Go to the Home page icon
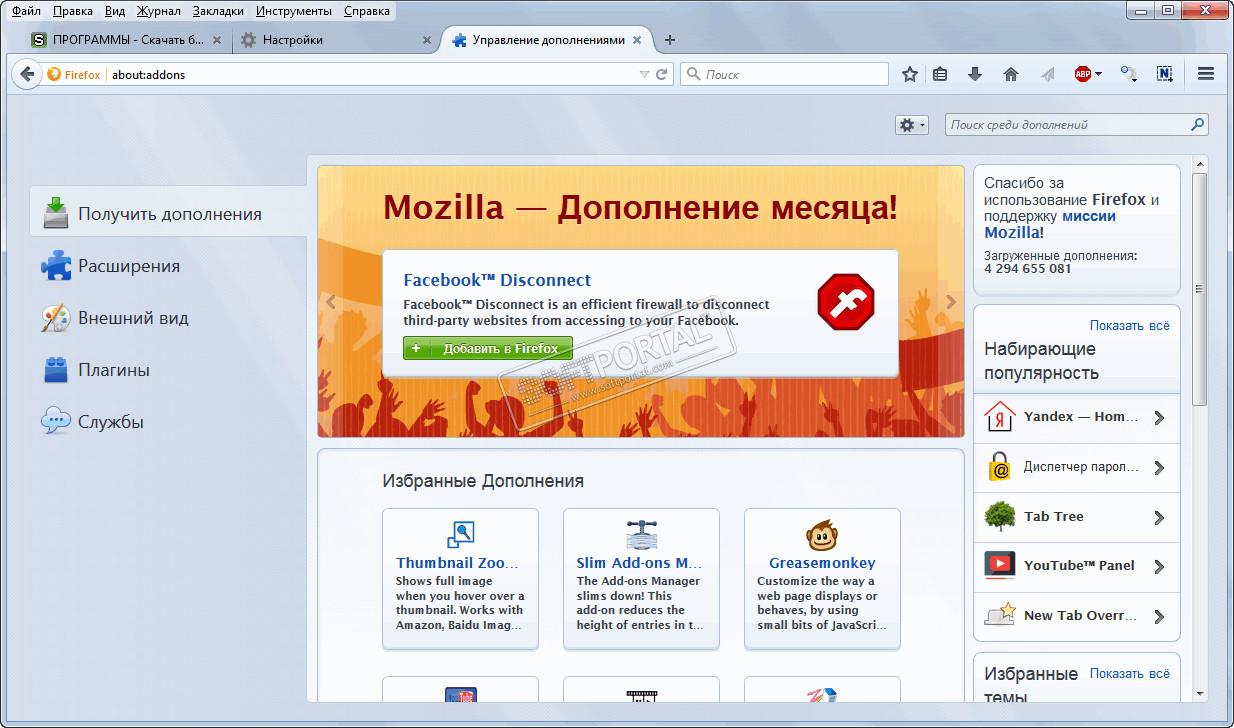 click(x=1011, y=74)
